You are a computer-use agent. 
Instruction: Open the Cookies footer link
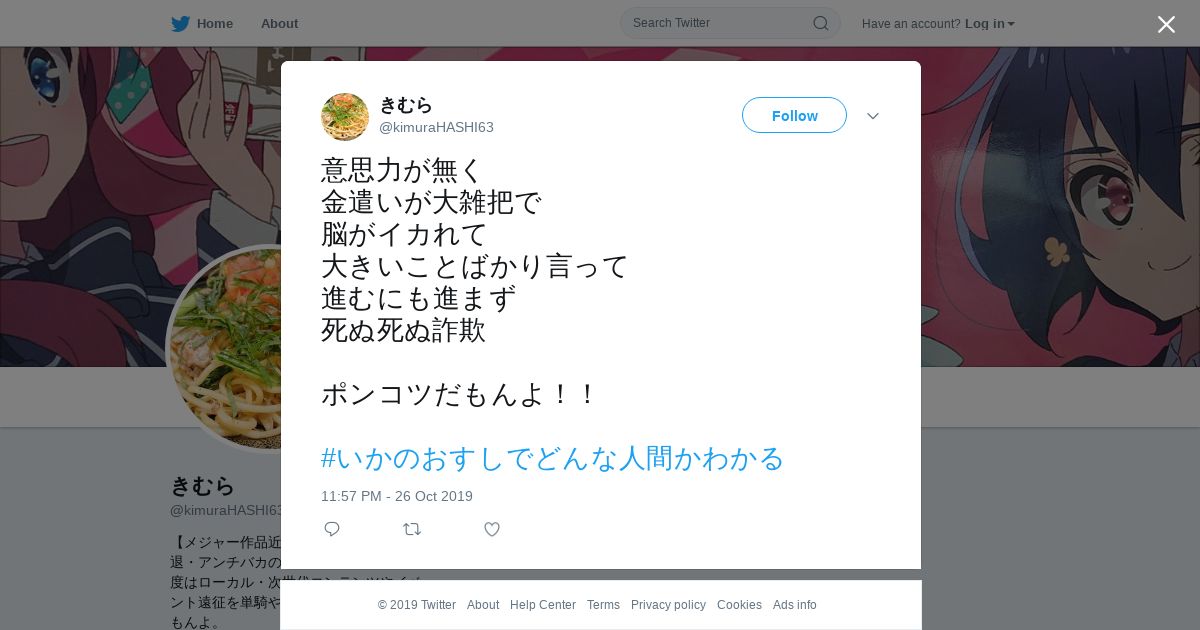coord(739,605)
